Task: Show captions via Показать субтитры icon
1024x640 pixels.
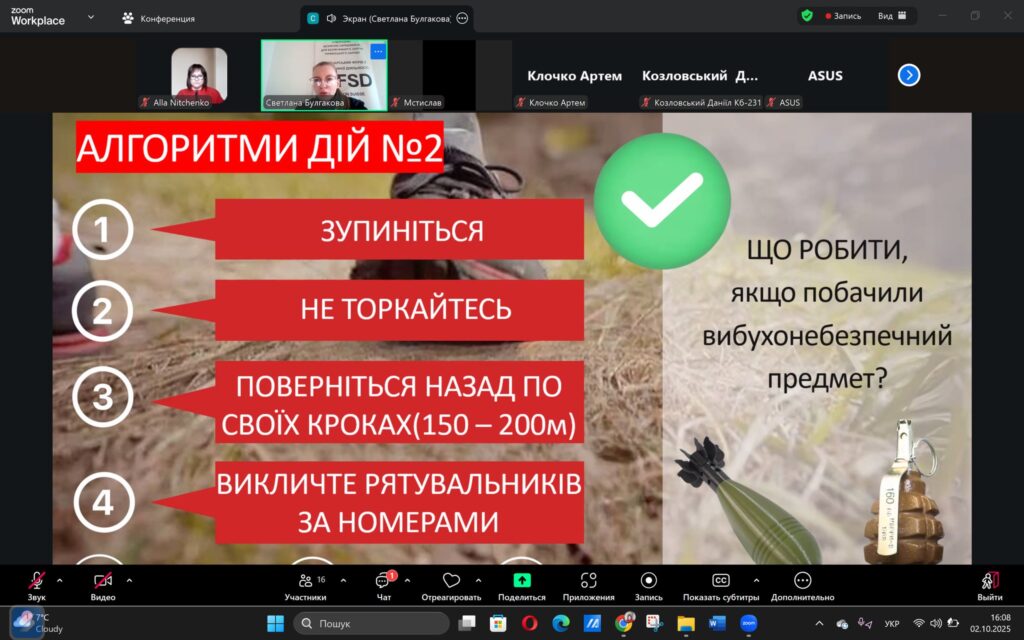Action: click(720, 581)
